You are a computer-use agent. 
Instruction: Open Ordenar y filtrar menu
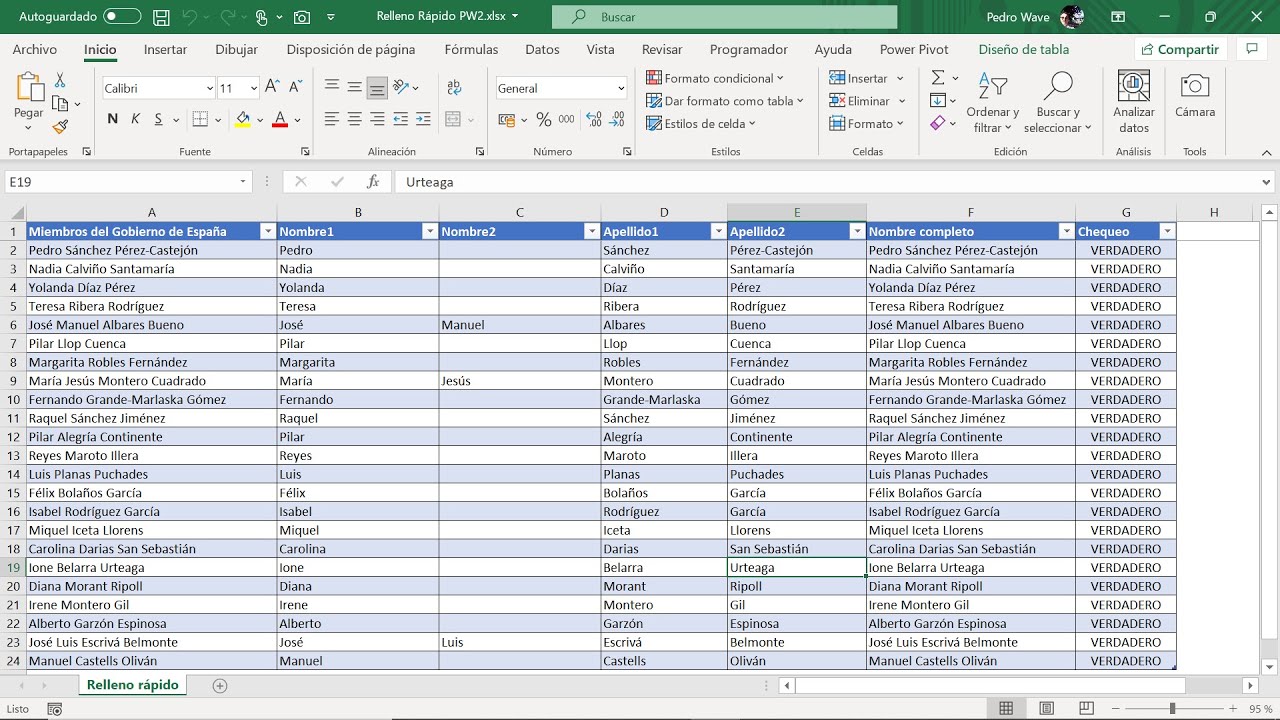click(992, 101)
